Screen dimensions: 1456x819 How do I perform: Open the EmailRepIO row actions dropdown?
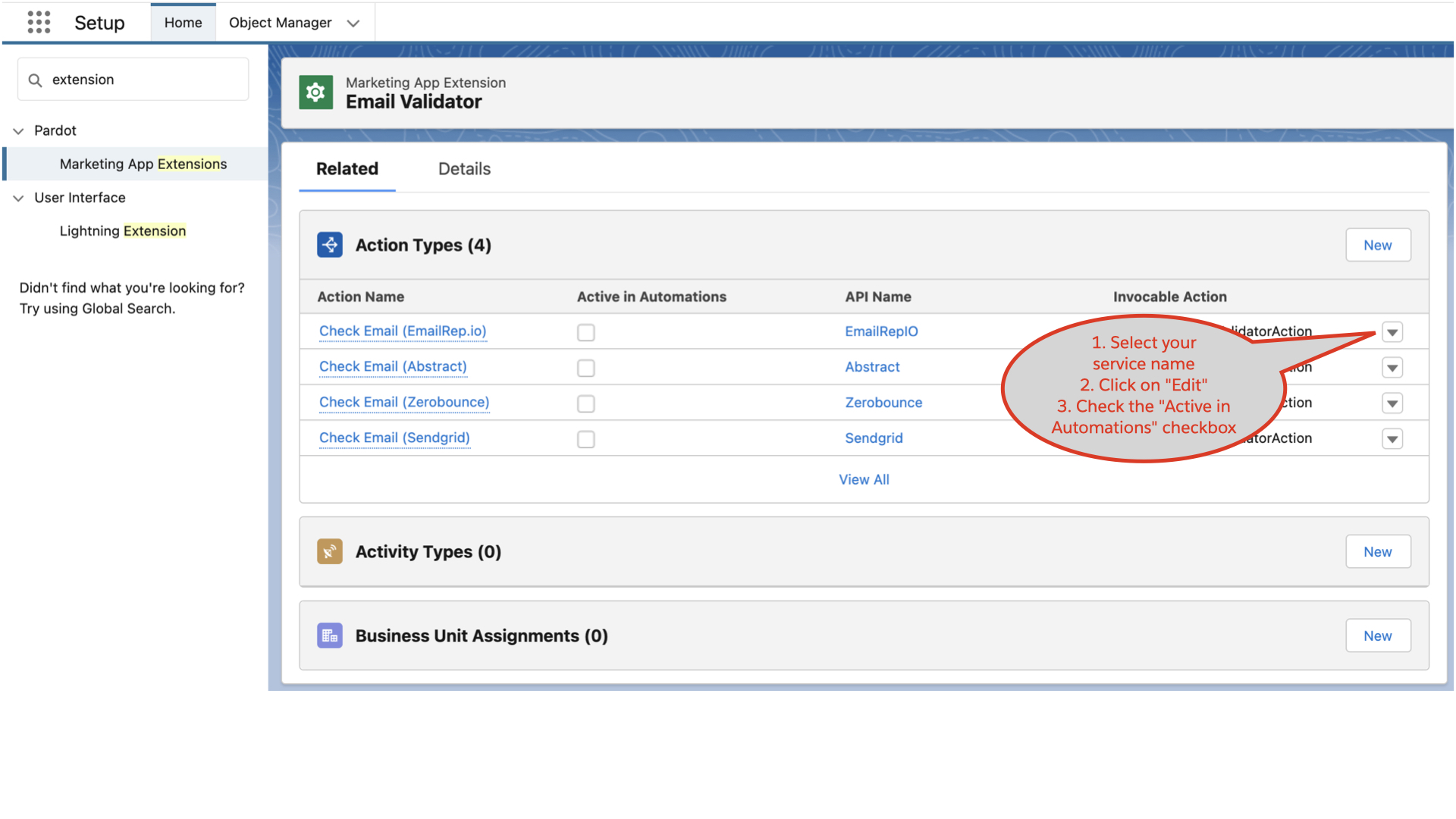click(x=1392, y=332)
